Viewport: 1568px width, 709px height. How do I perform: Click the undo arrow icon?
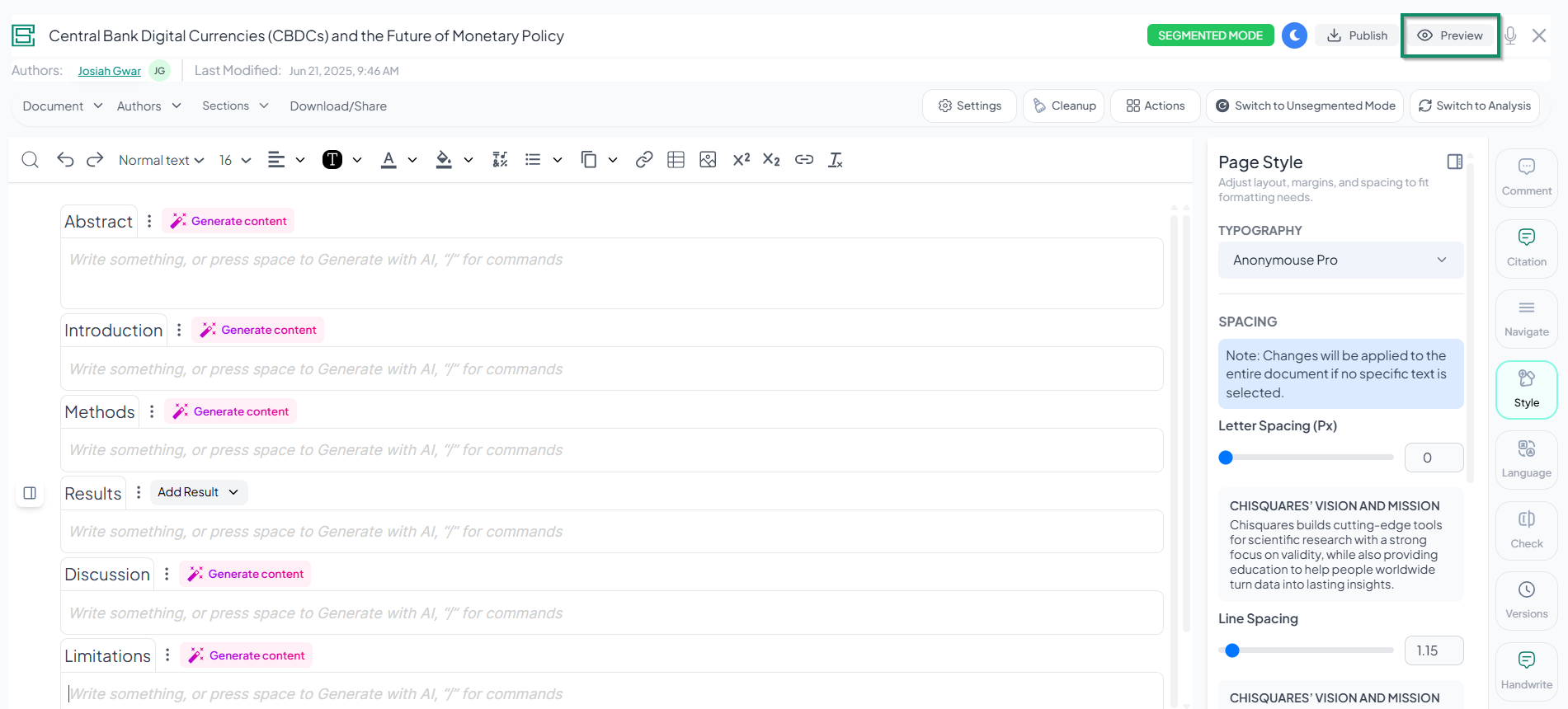(x=65, y=160)
